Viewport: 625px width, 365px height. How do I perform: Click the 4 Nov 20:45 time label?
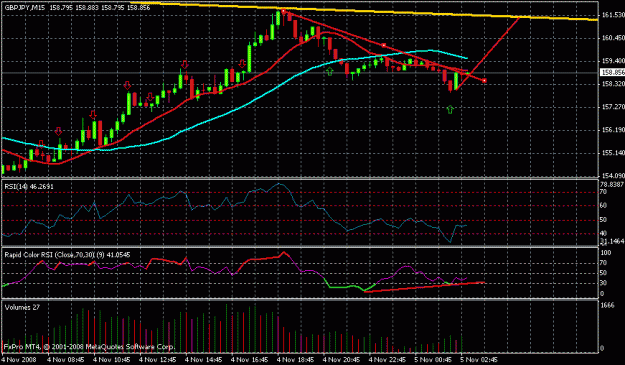pos(341,359)
